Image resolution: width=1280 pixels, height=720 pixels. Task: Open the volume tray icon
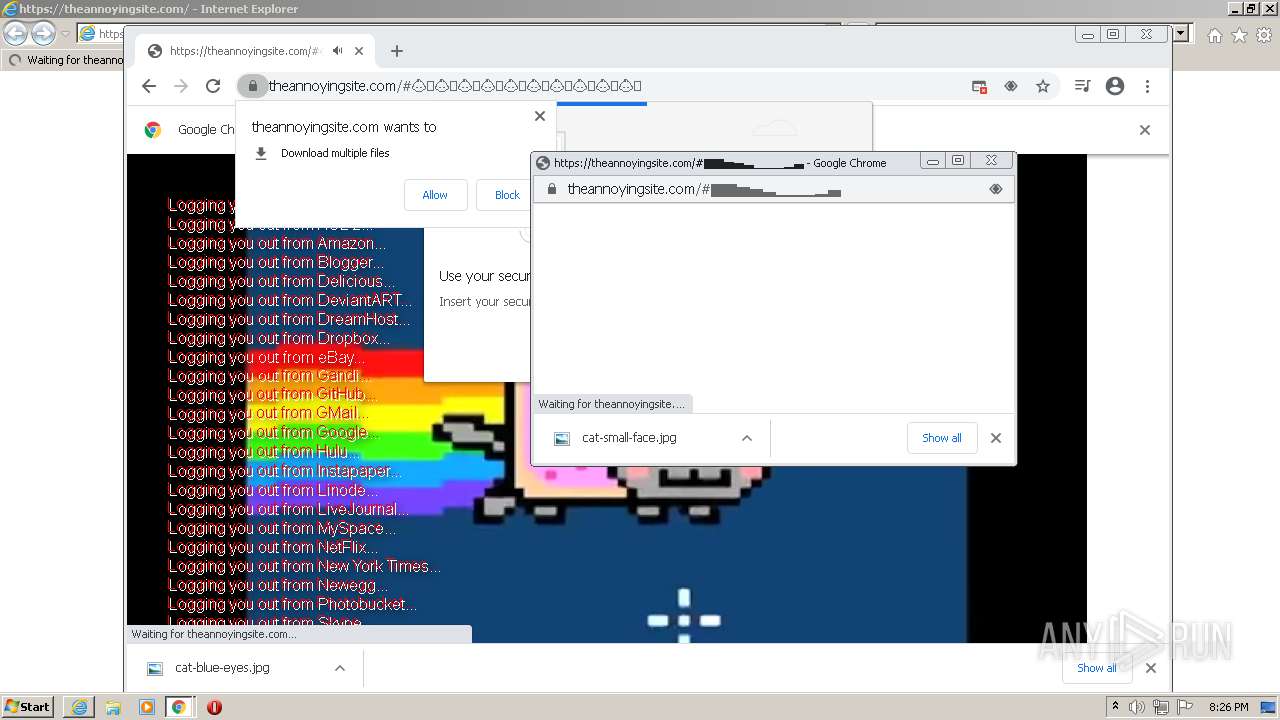point(1137,707)
